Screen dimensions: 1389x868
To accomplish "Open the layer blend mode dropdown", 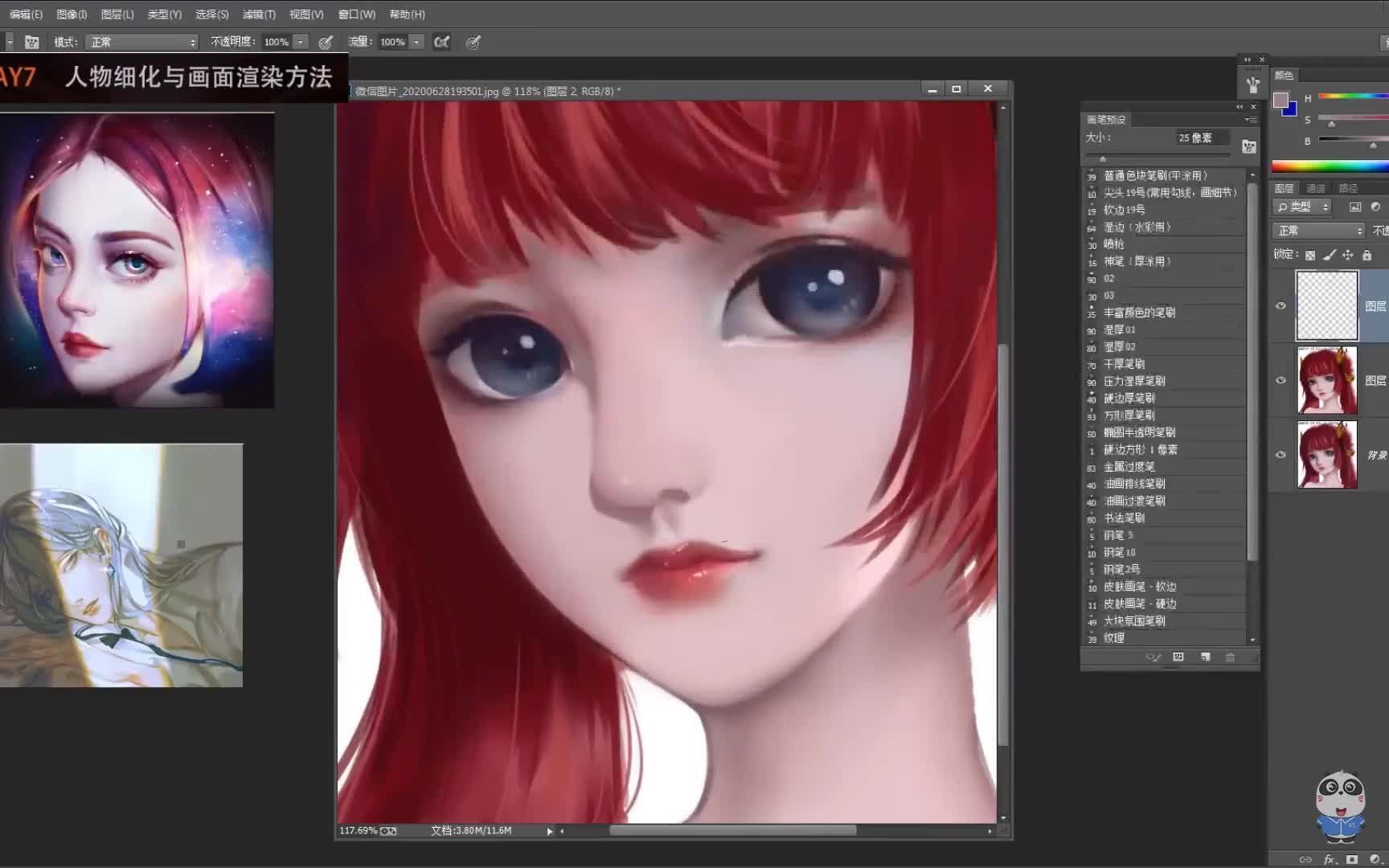I will (1319, 231).
